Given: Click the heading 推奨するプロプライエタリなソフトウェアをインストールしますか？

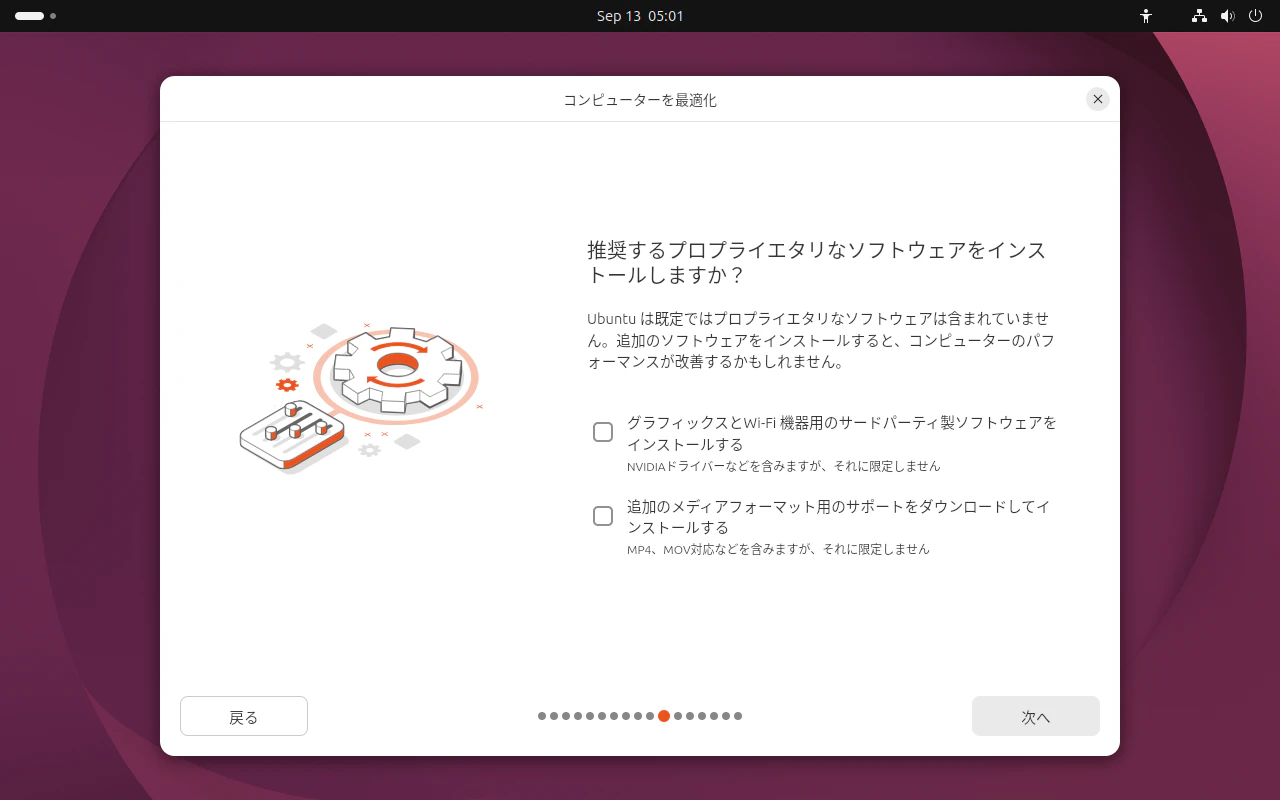Looking at the screenshot, I should 817,262.
